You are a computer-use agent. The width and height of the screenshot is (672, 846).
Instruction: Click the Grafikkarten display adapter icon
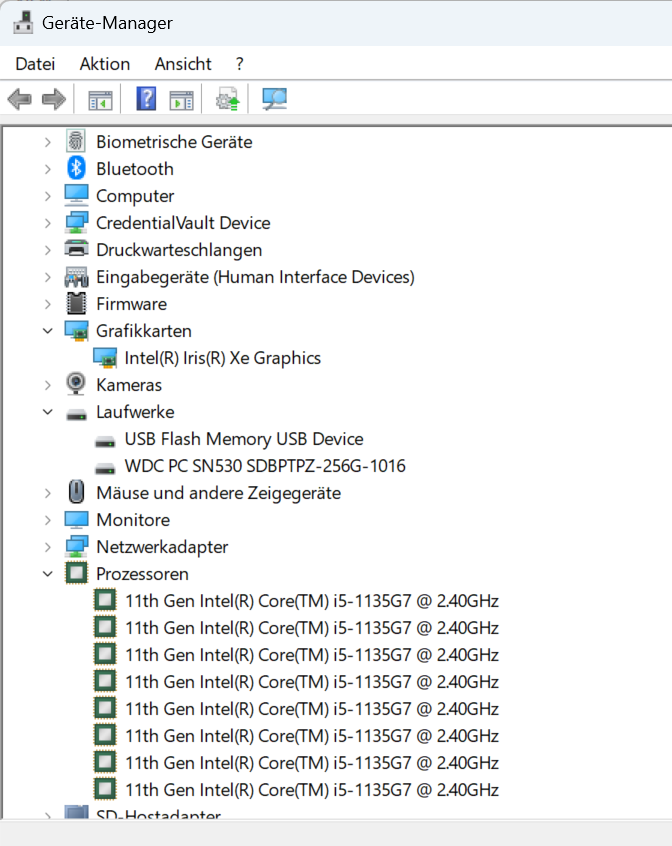pos(76,331)
